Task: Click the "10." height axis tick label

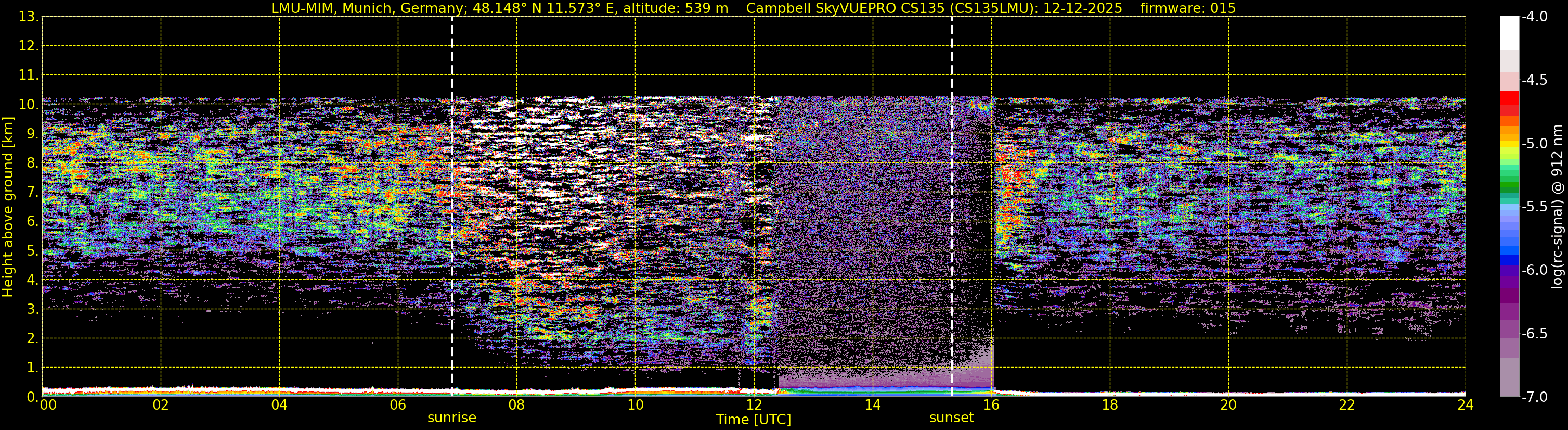Action: (29, 105)
